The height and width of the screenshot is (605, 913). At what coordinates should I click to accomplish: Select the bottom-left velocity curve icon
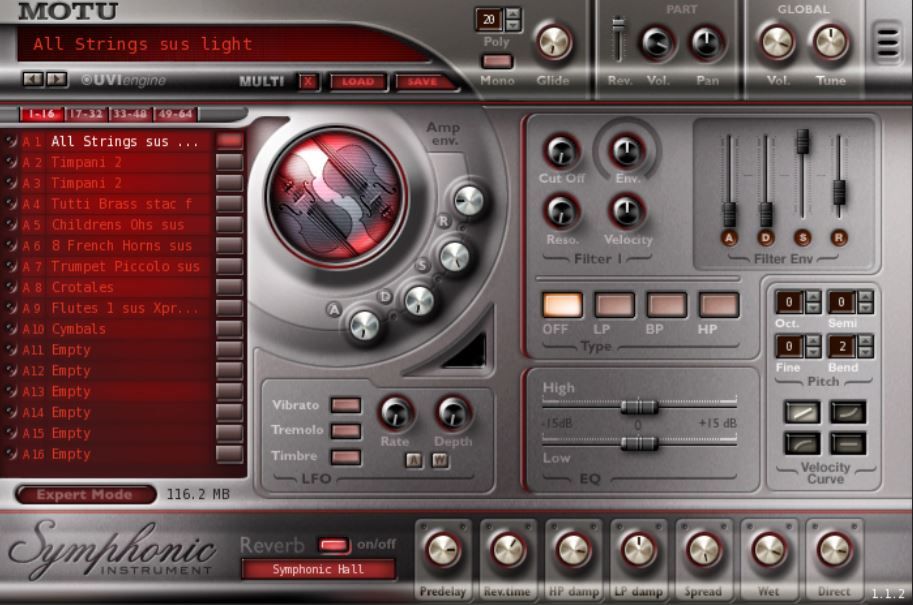pos(802,443)
